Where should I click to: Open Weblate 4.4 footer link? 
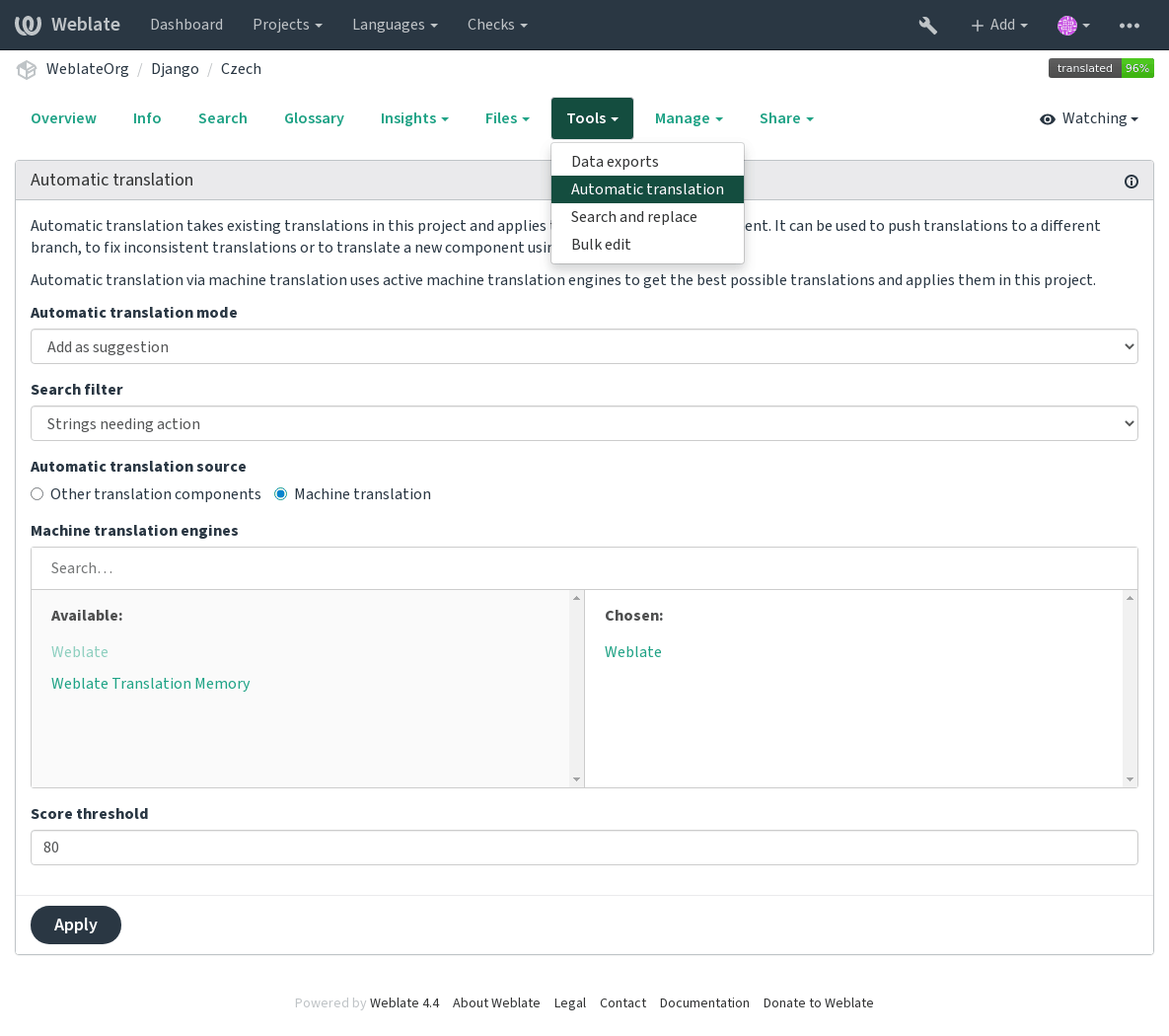pyautogui.click(x=404, y=1003)
